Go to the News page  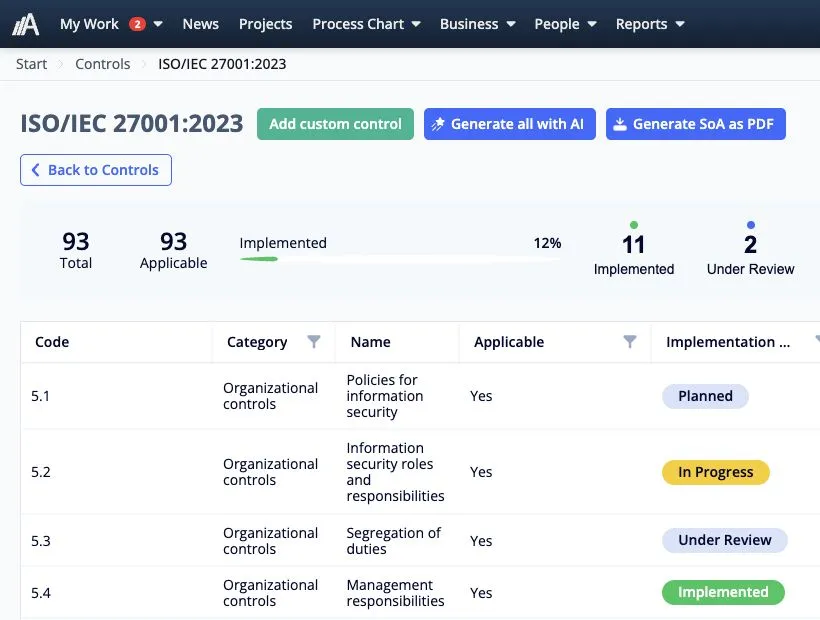[x=201, y=24]
